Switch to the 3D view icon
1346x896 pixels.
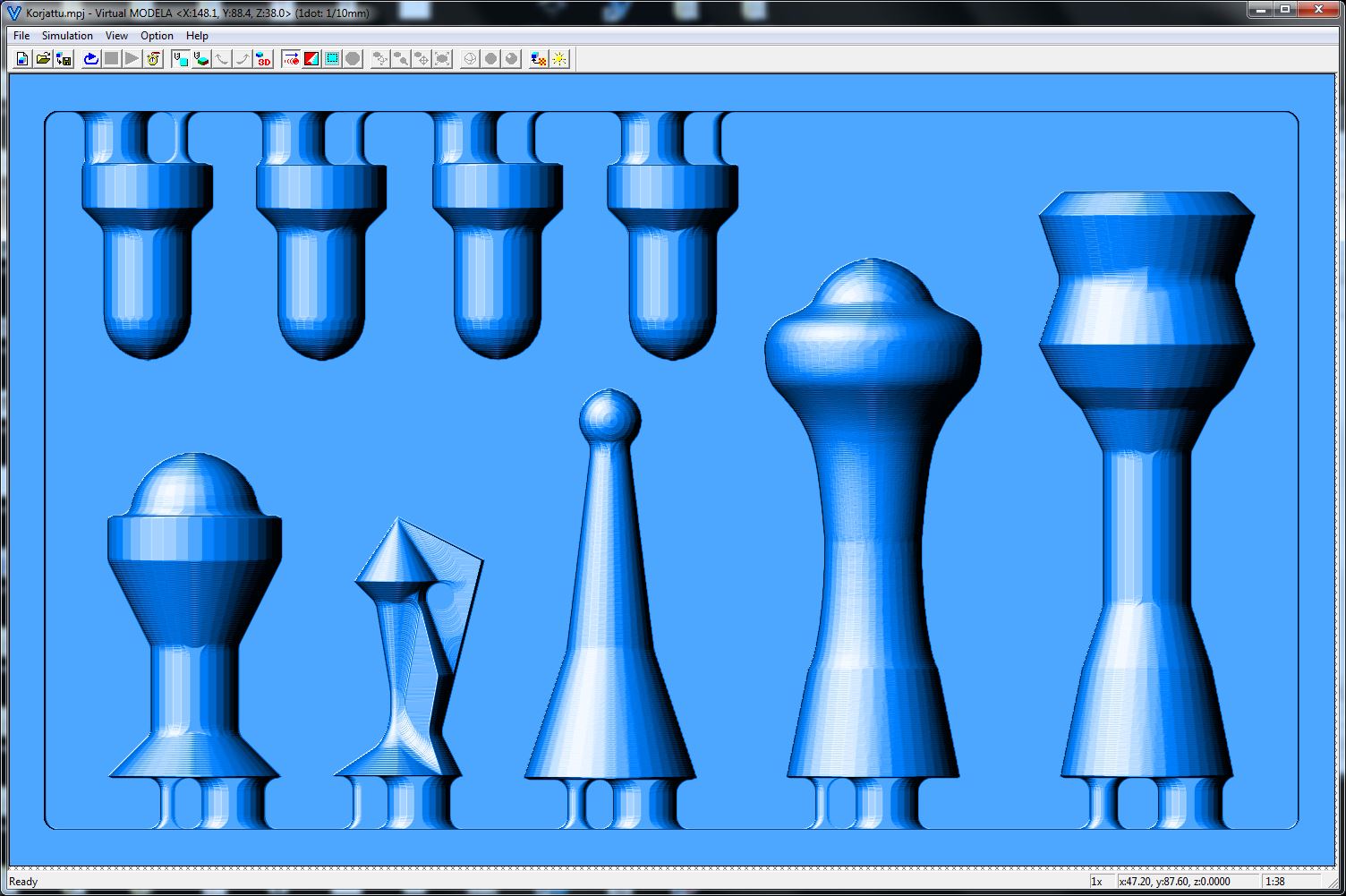(263, 59)
